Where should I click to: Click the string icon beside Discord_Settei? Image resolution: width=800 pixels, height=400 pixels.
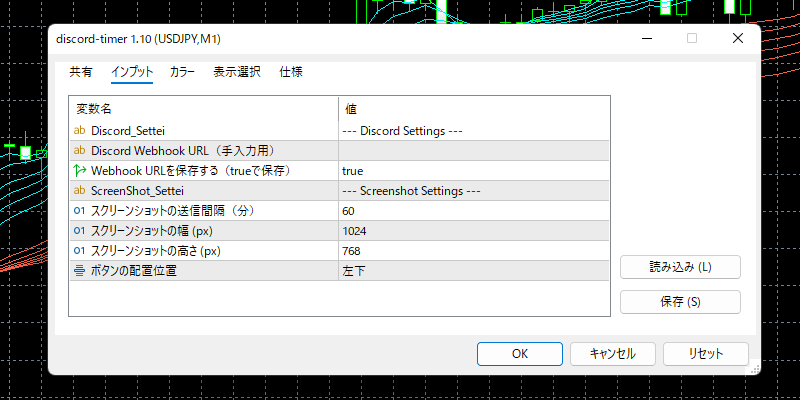click(80, 130)
